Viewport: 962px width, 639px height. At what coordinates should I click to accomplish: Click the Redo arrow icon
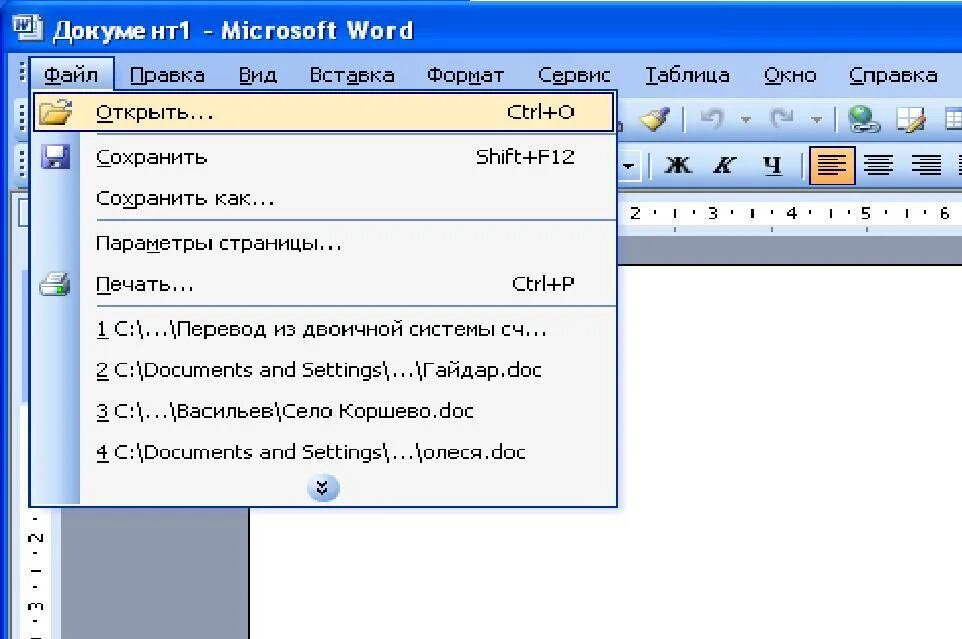pos(782,118)
